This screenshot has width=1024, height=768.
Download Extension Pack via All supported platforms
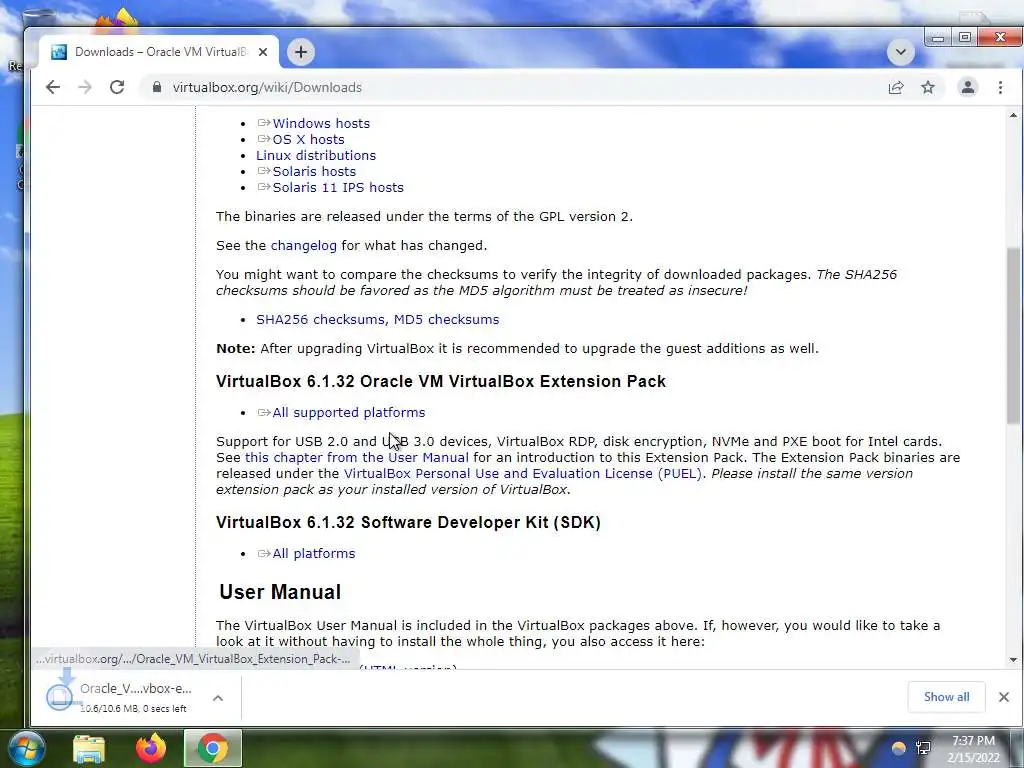[349, 413]
